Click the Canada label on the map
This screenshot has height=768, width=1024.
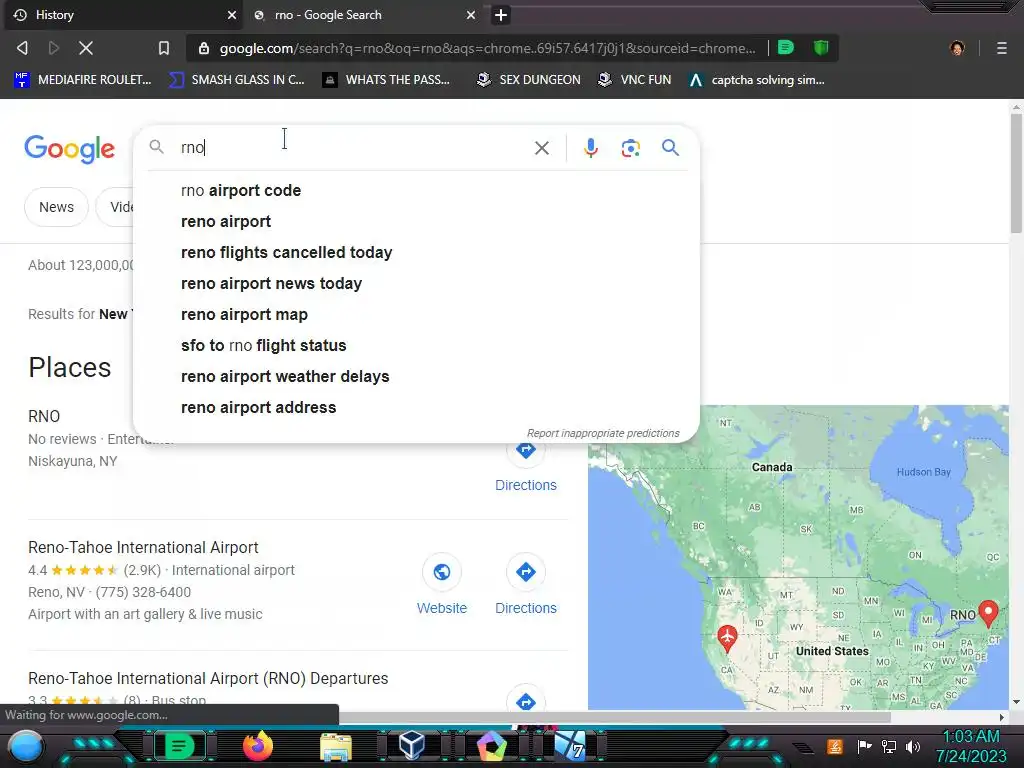[x=771, y=467]
